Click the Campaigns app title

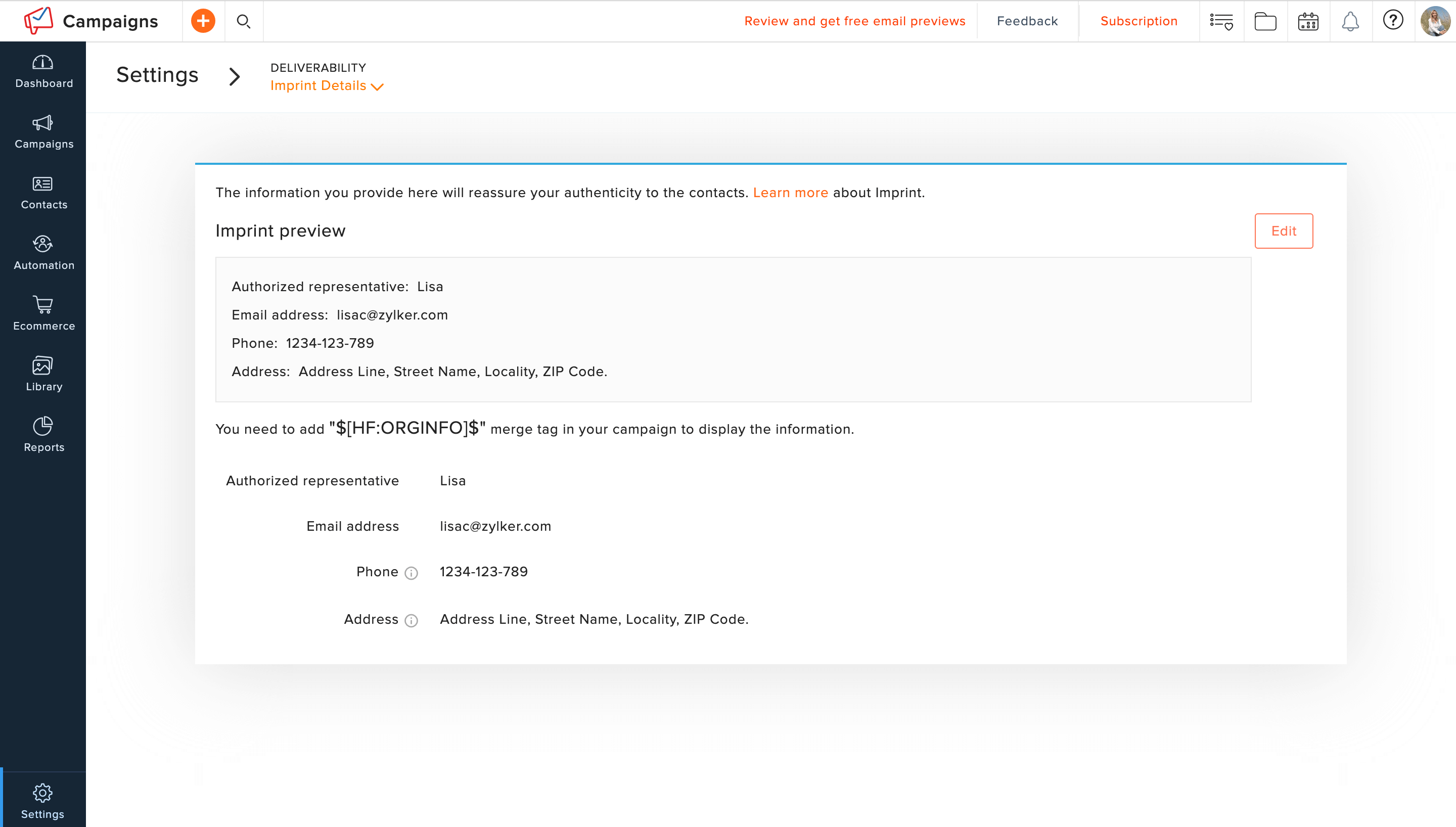click(x=110, y=21)
